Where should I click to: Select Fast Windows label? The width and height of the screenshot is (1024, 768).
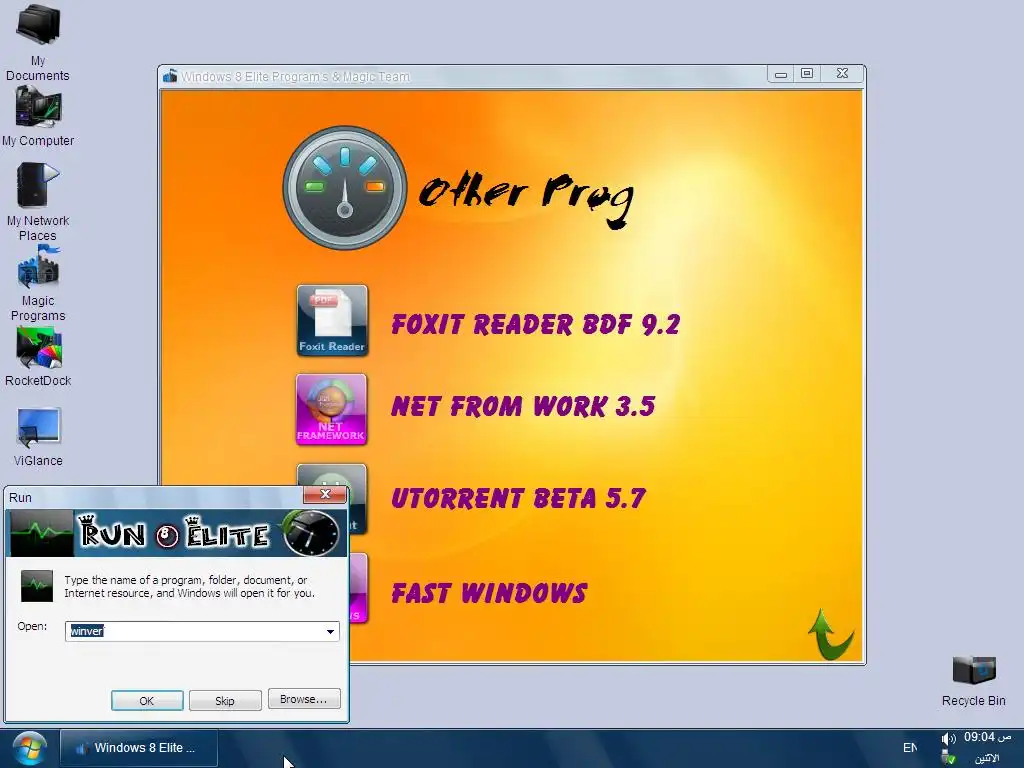click(489, 593)
